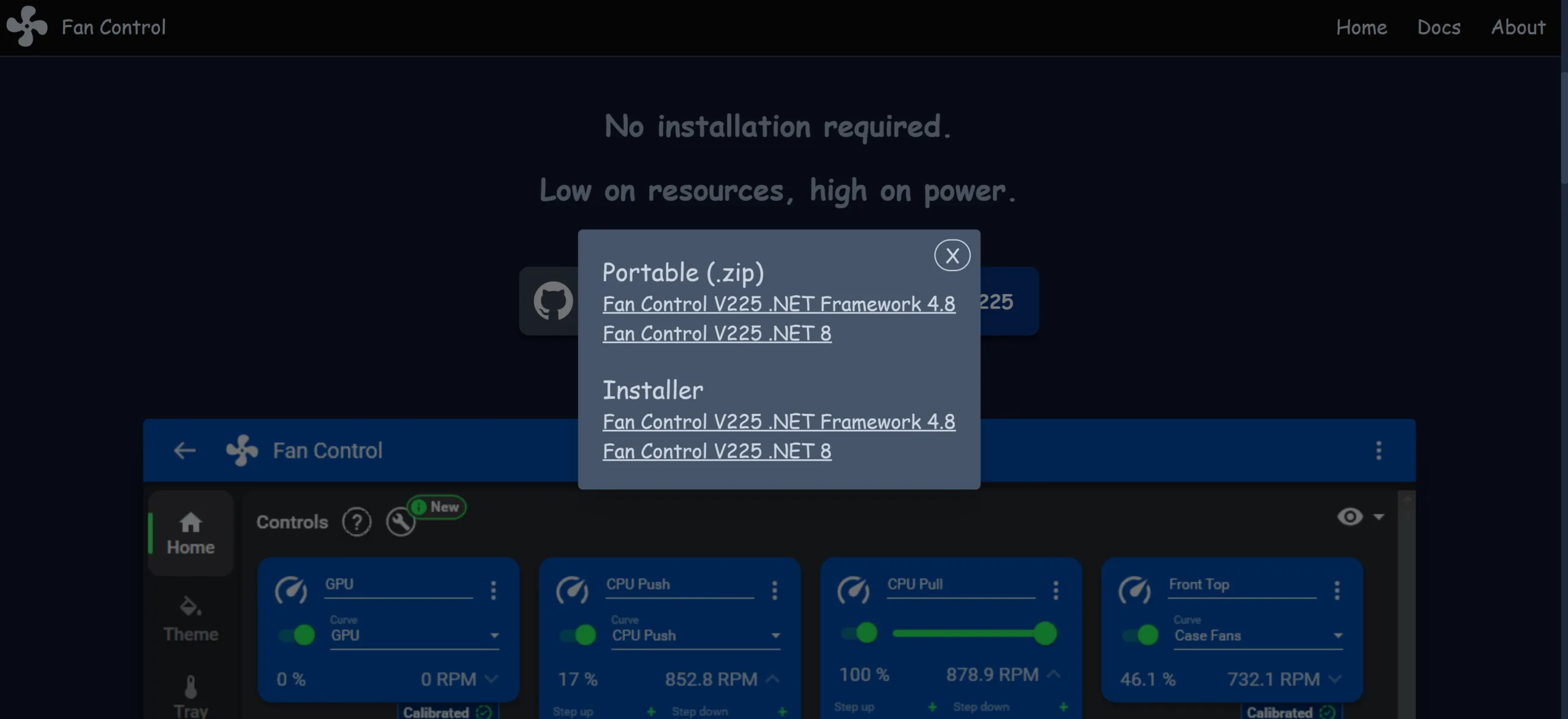Toggle the Front Top control switch
The height and width of the screenshot is (719, 1568).
[x=1140, y=635]
